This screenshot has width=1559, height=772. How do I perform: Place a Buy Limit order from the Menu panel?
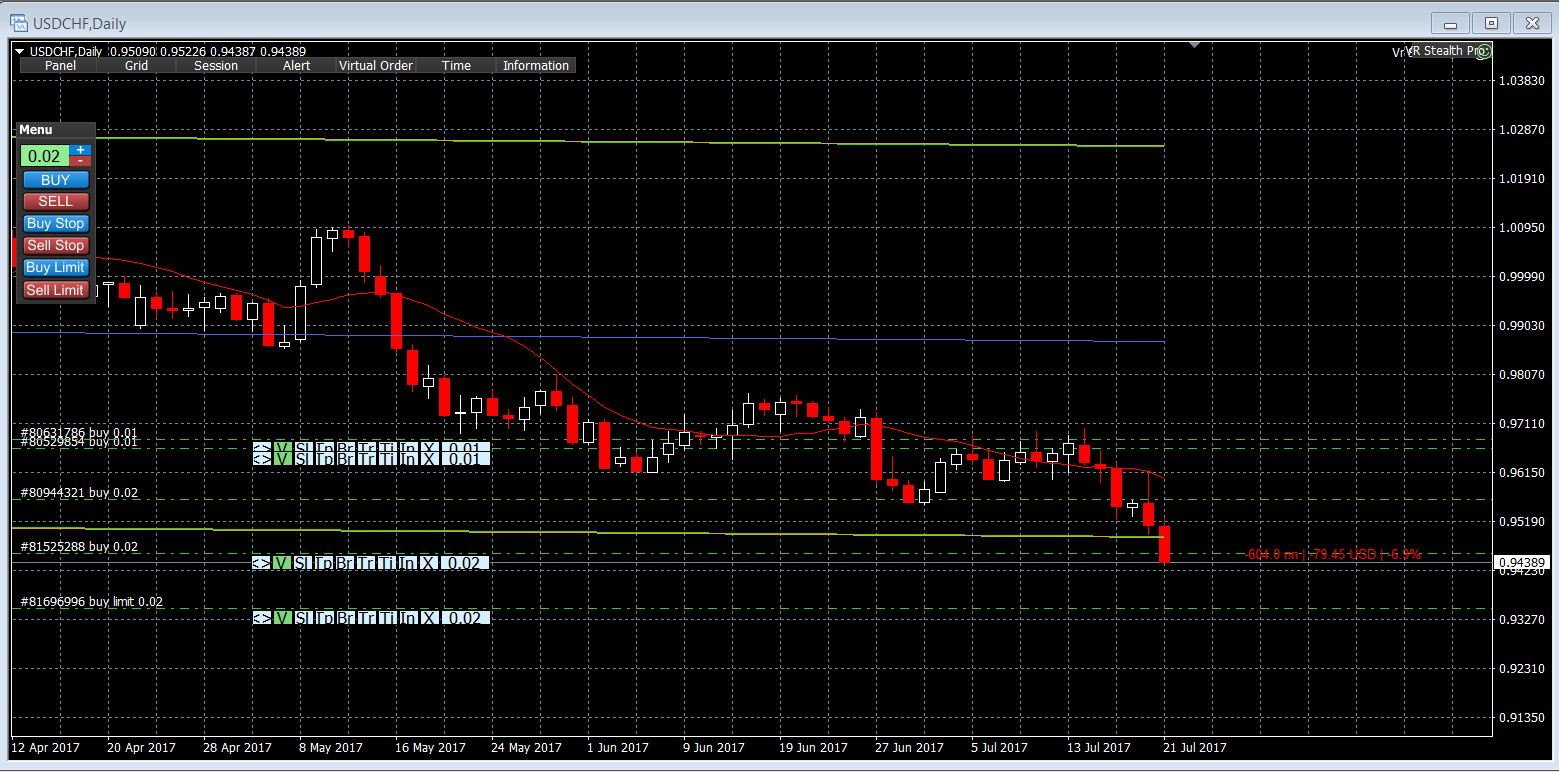[55, 267]
